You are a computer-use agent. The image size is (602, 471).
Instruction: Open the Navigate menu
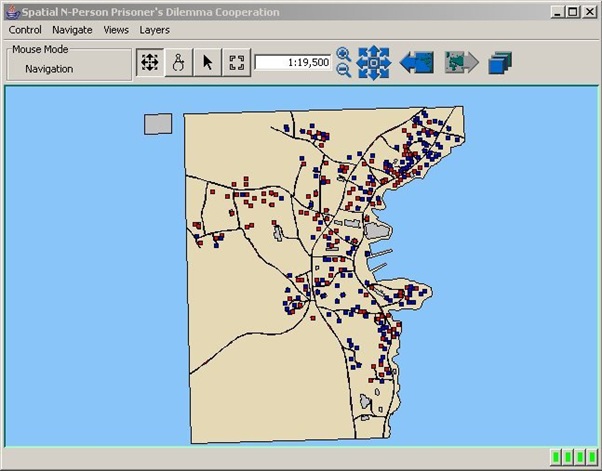click(x=72, y=30)
